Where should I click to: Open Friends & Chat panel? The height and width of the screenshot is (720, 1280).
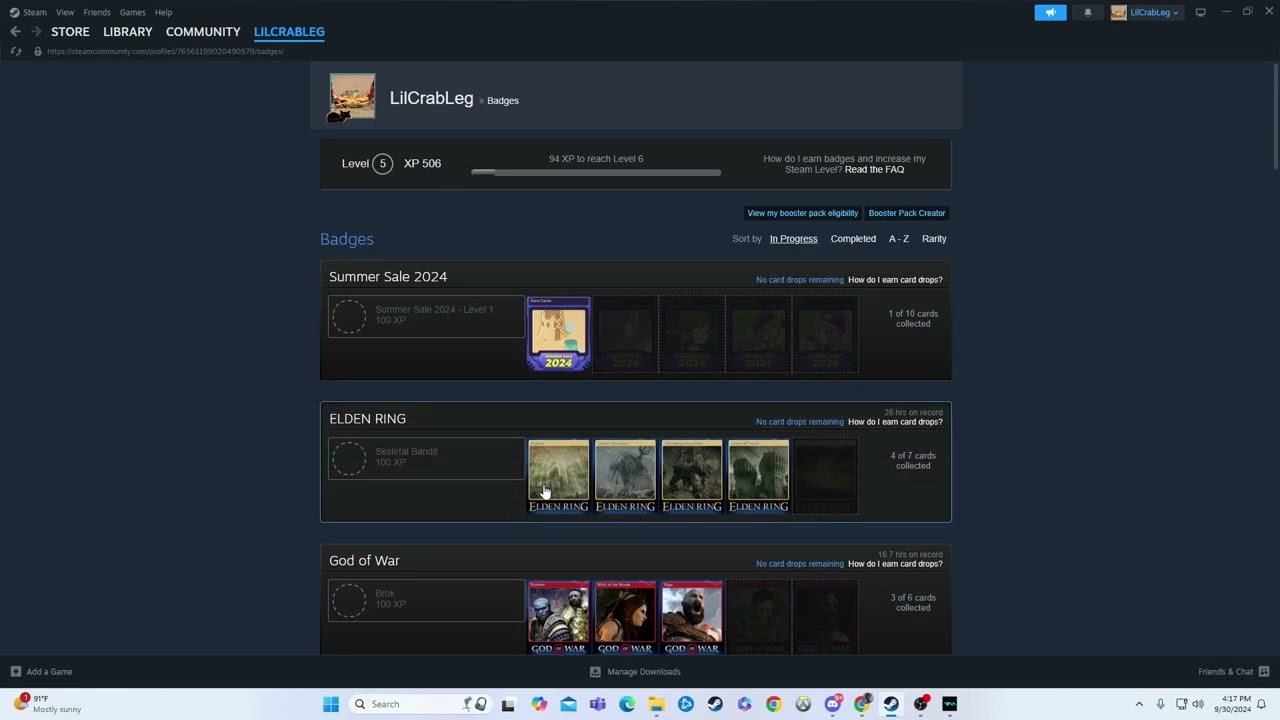[1234, 672]
